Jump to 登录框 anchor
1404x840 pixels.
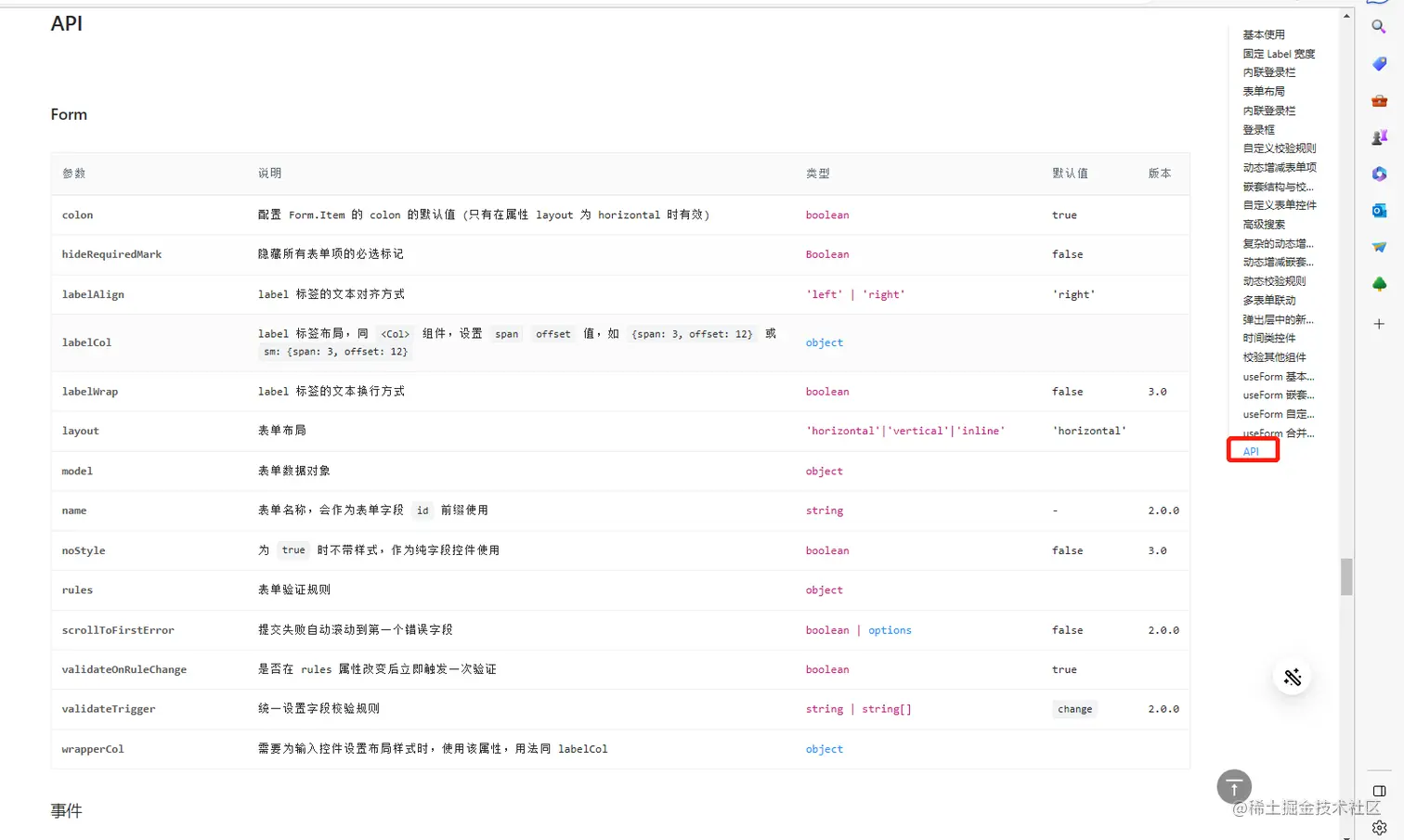coord(1258,130)
